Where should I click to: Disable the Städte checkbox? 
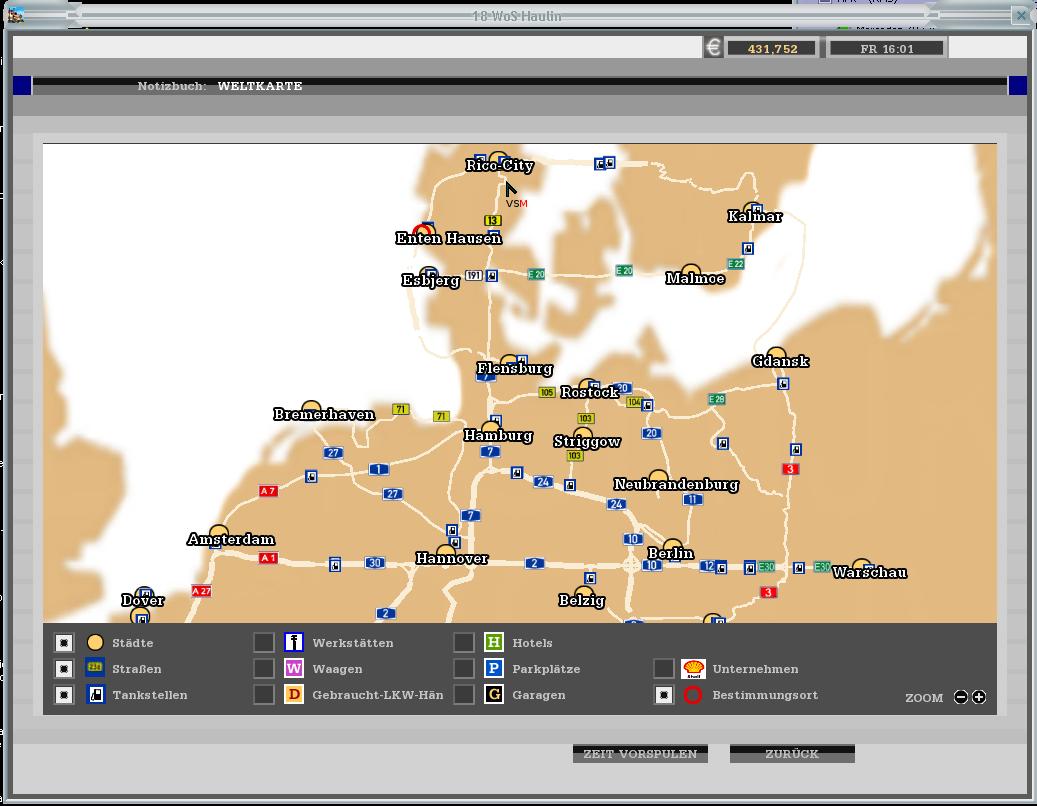[64, 643]
